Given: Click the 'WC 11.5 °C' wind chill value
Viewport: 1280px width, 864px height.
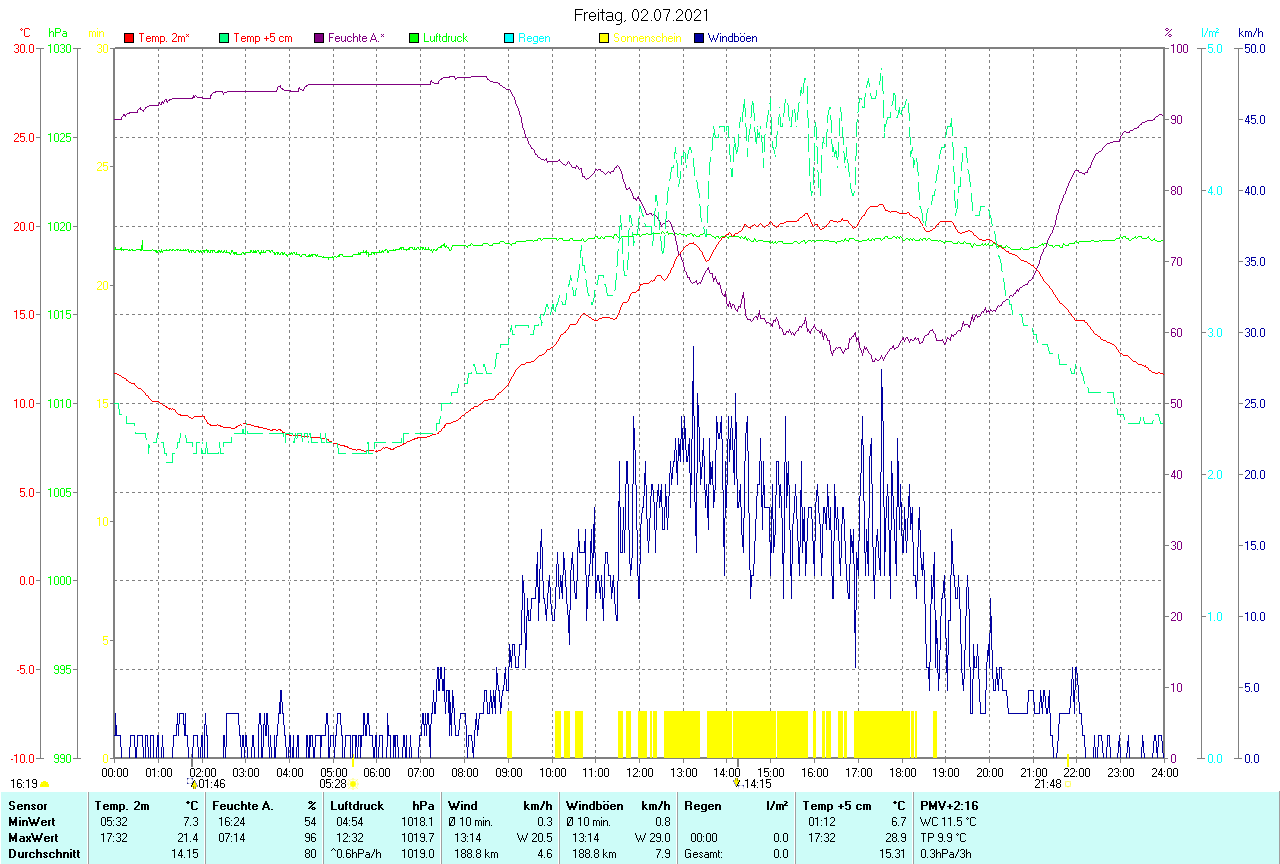Looking at the screenshot, I should 949,821.
